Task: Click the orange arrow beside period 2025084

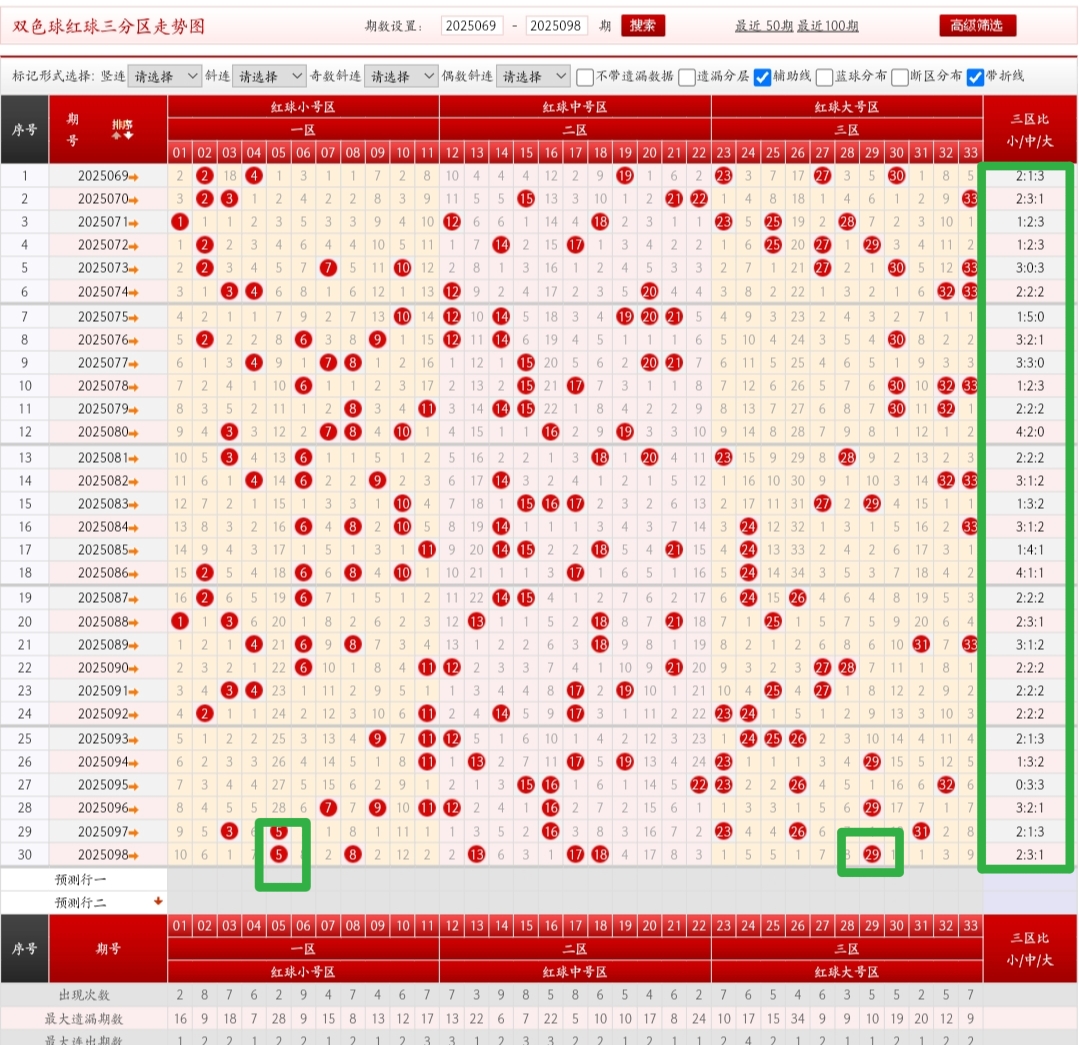Action: 134,528
